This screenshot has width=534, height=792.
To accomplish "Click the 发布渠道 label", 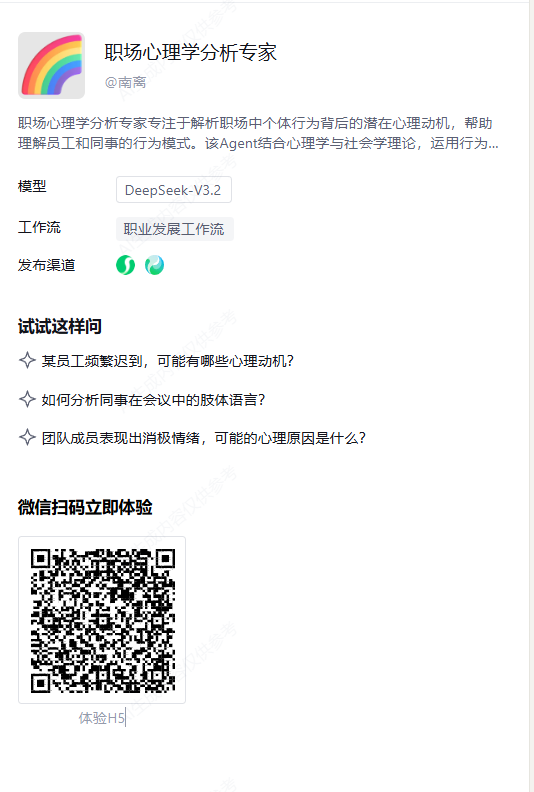I will pyautogui.click(x=46, y=265).
